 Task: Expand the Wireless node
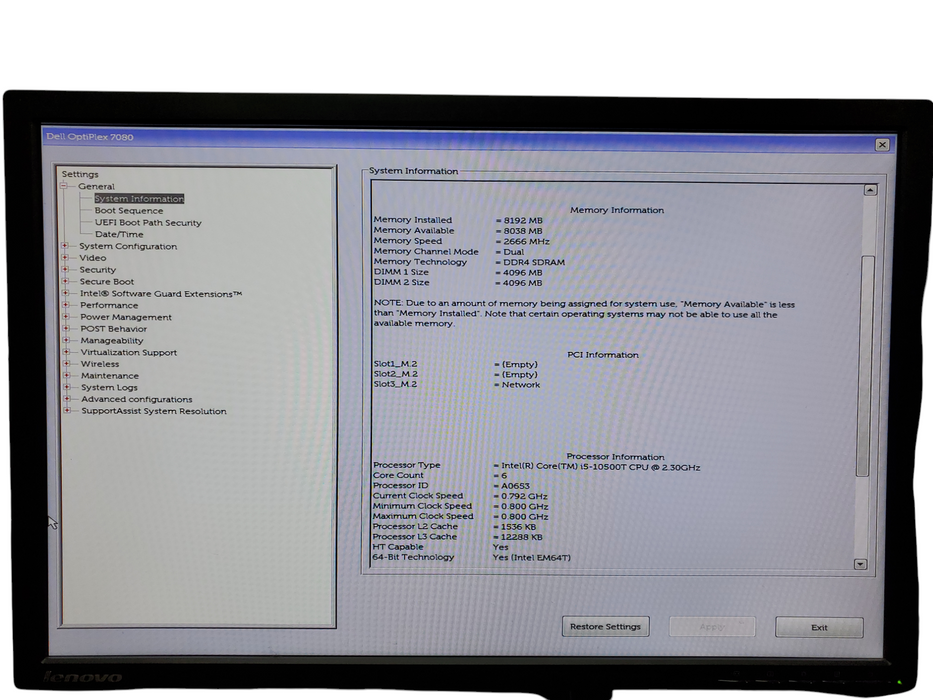click(x=67, y=363)
